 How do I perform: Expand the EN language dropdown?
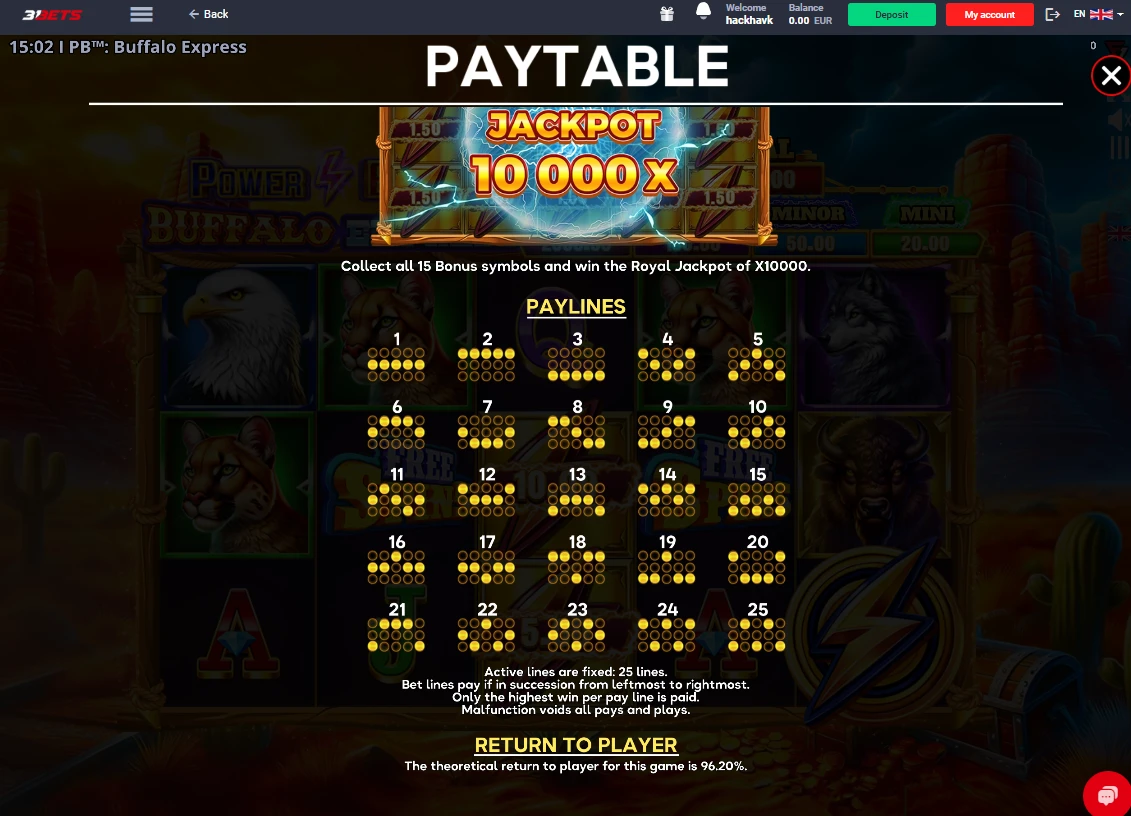click(x=1098, y=14)
